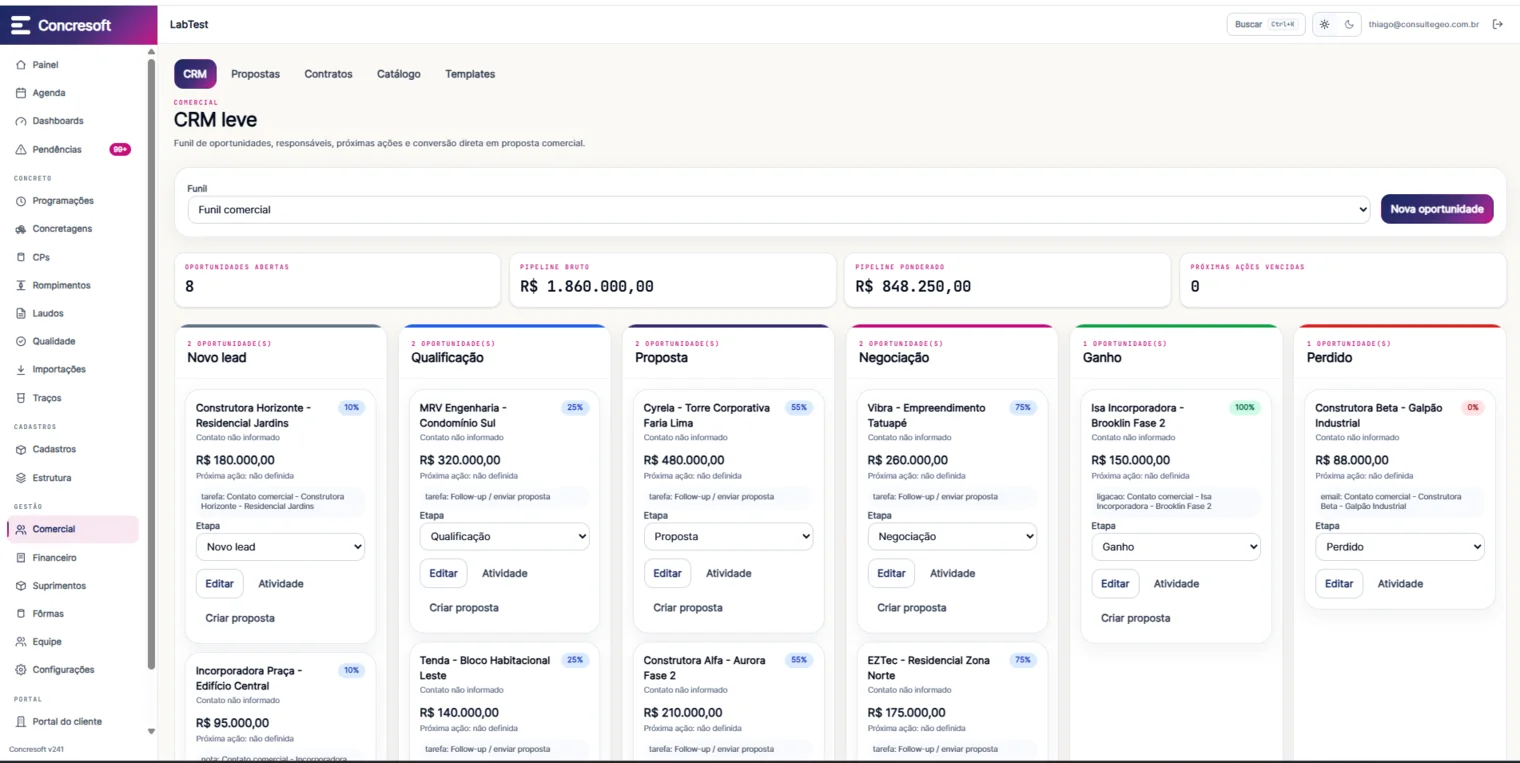Select the CRM tab
Screen dimensions: 1520x763
tap(195, 74)
